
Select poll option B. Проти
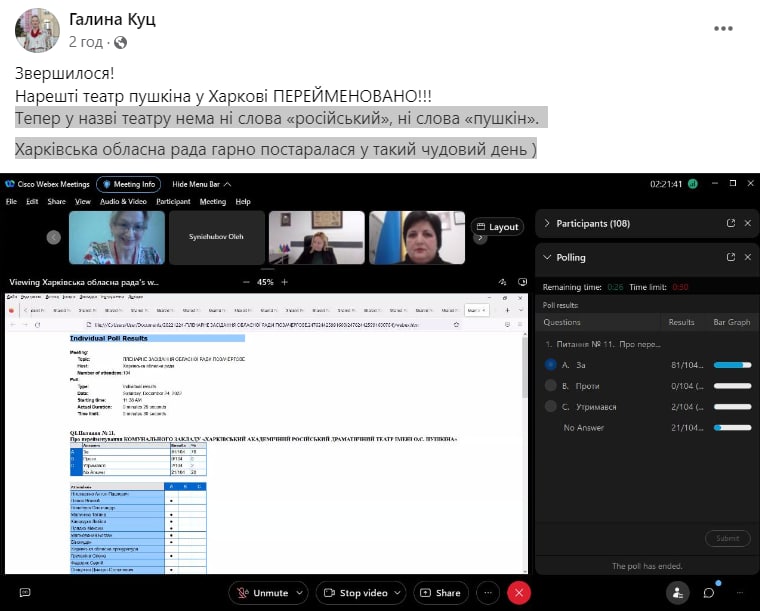coord(551,385)
